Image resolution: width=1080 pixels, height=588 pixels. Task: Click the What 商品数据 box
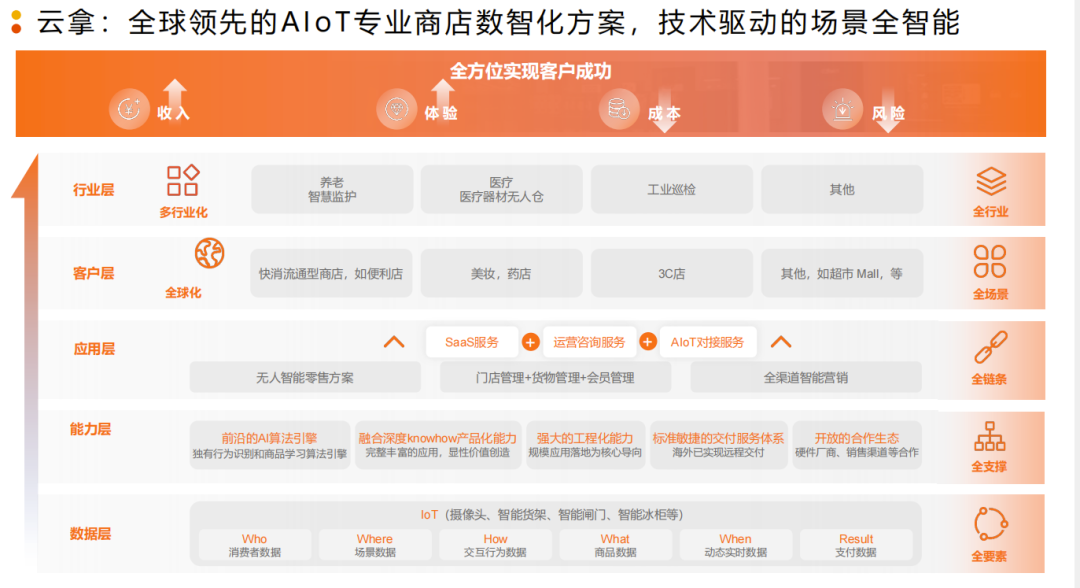point(615,545)
